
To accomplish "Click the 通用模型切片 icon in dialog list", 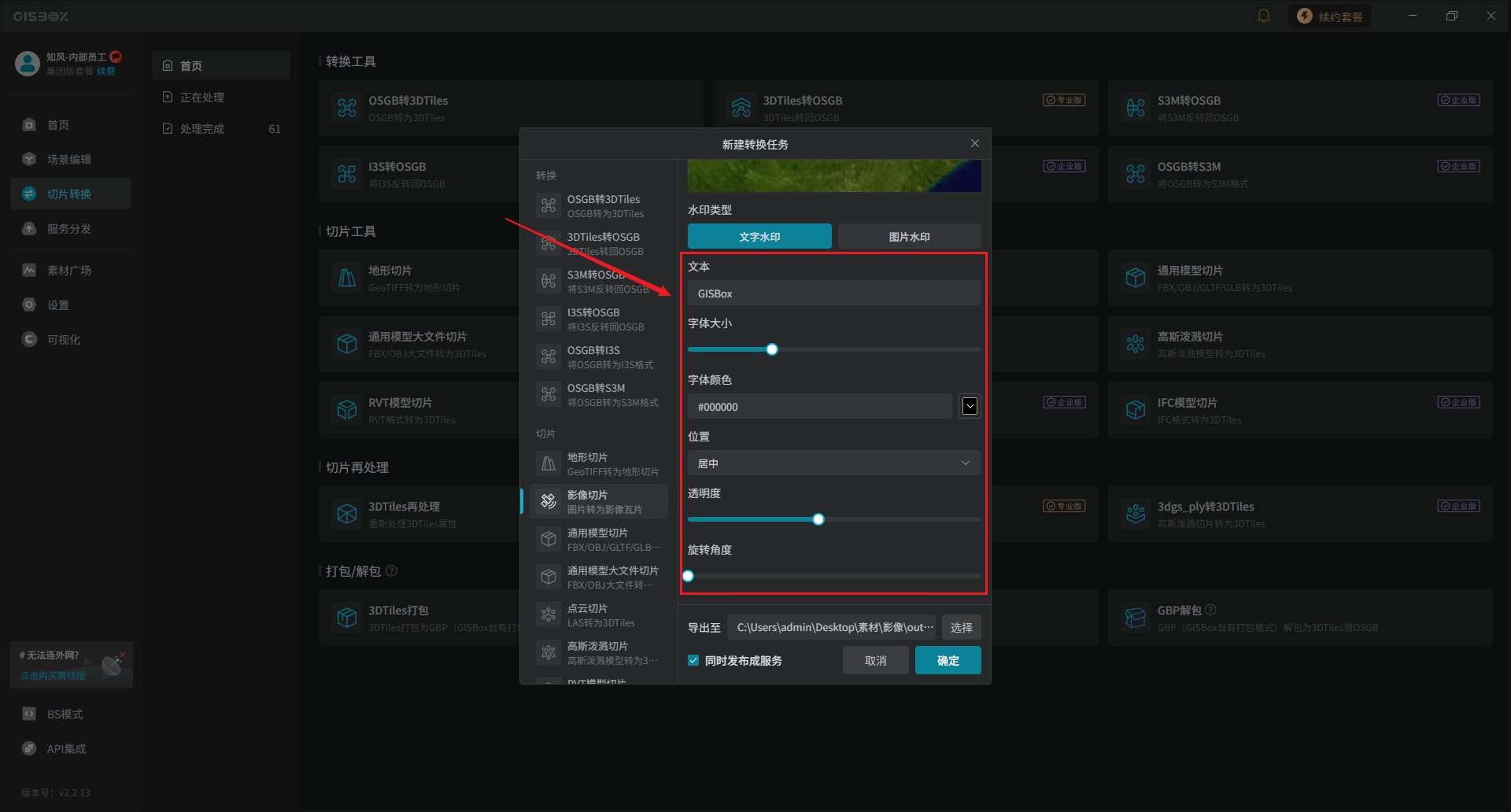I will click(x=549, y=540).
